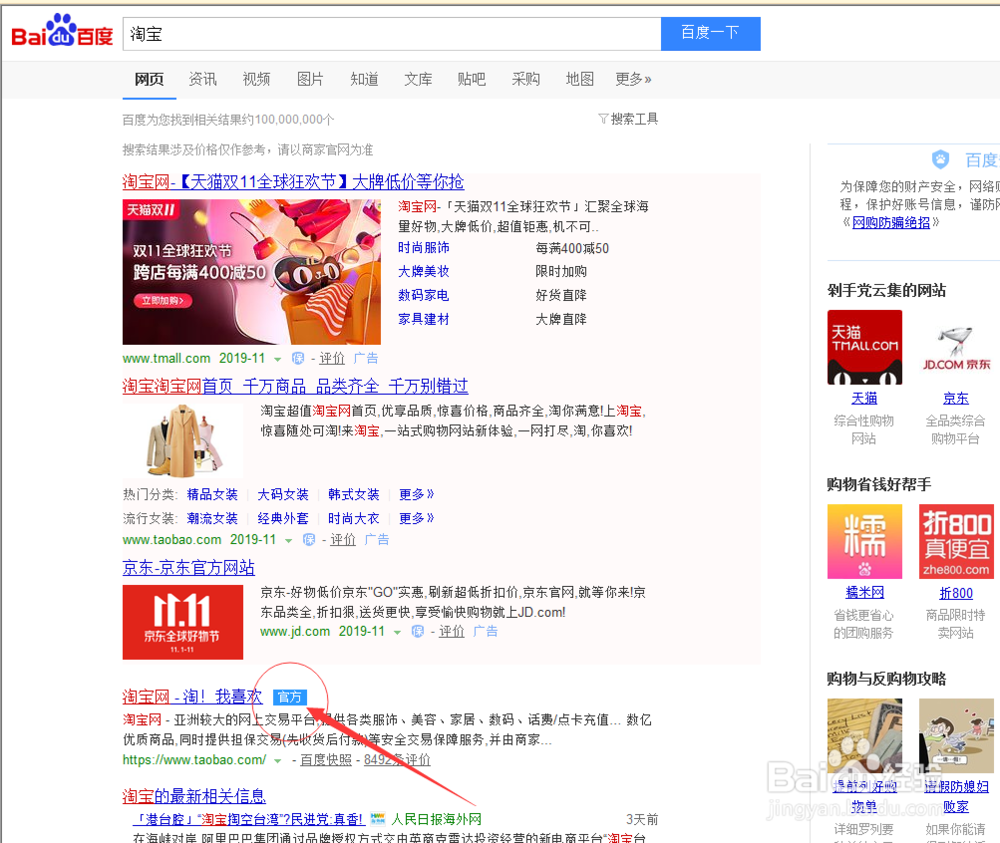The image size is (1000, 843).
Task: Expand dropdown arrow beside www.tmall.com
Action: point(277,360)
